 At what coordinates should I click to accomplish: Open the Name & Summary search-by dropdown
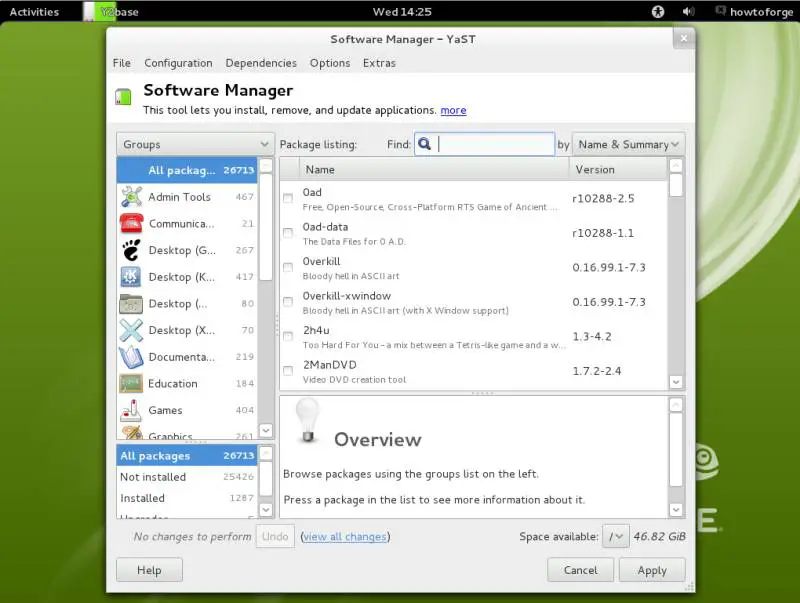pos(629,144)
